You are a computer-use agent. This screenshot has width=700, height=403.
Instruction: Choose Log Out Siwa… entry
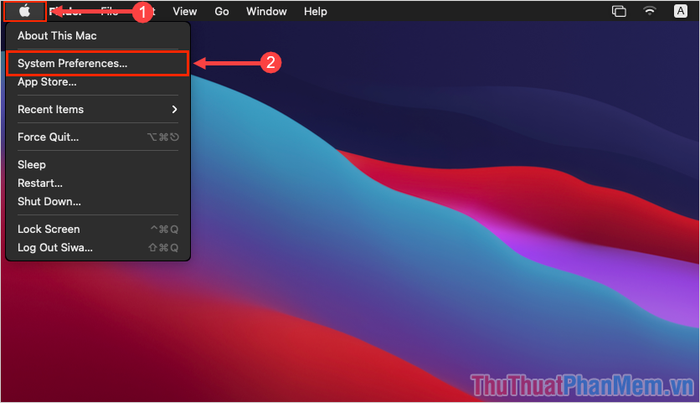[x=98, y=248]
